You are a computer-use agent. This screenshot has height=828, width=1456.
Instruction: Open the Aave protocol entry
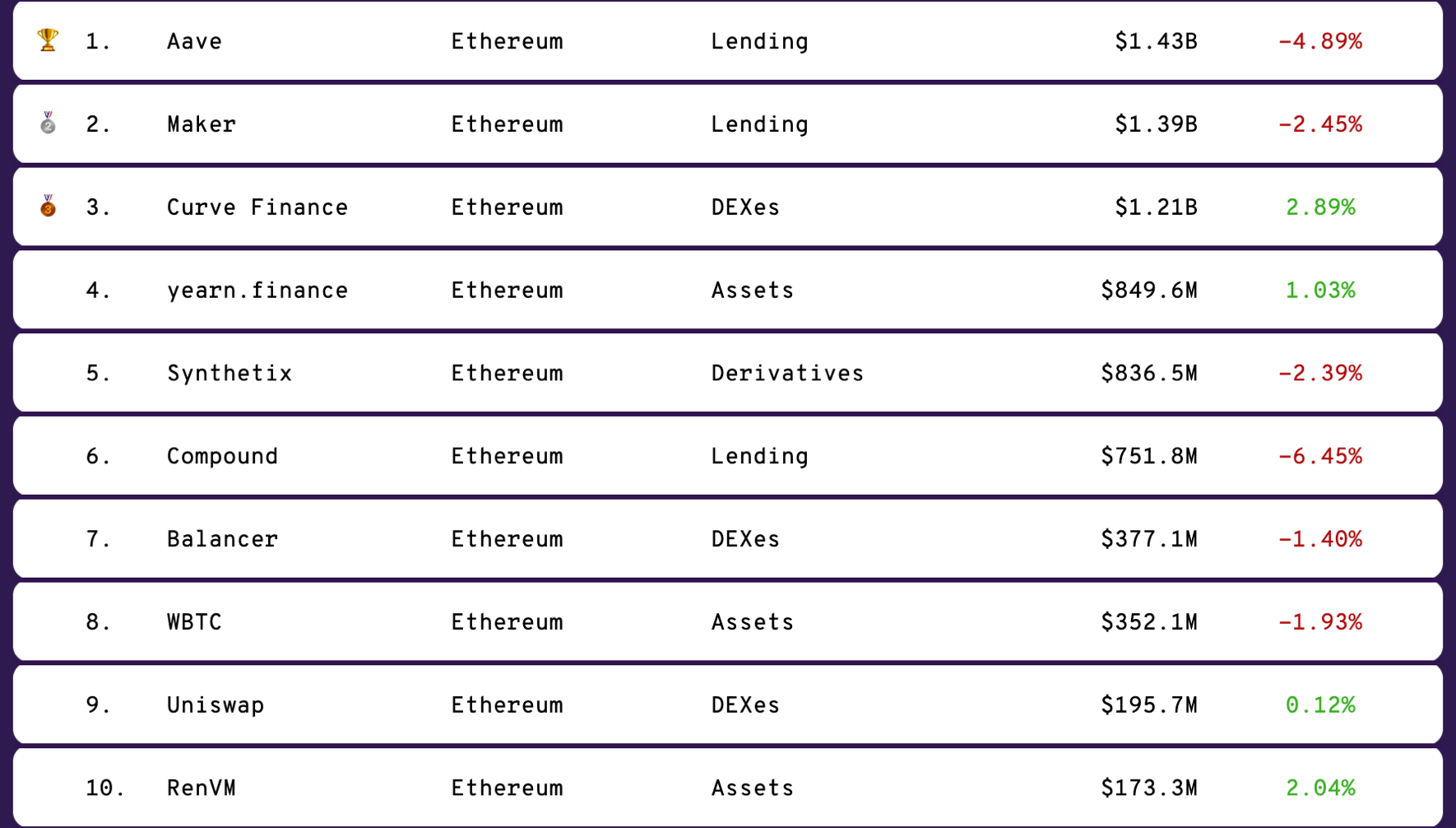tap(194, 41)
